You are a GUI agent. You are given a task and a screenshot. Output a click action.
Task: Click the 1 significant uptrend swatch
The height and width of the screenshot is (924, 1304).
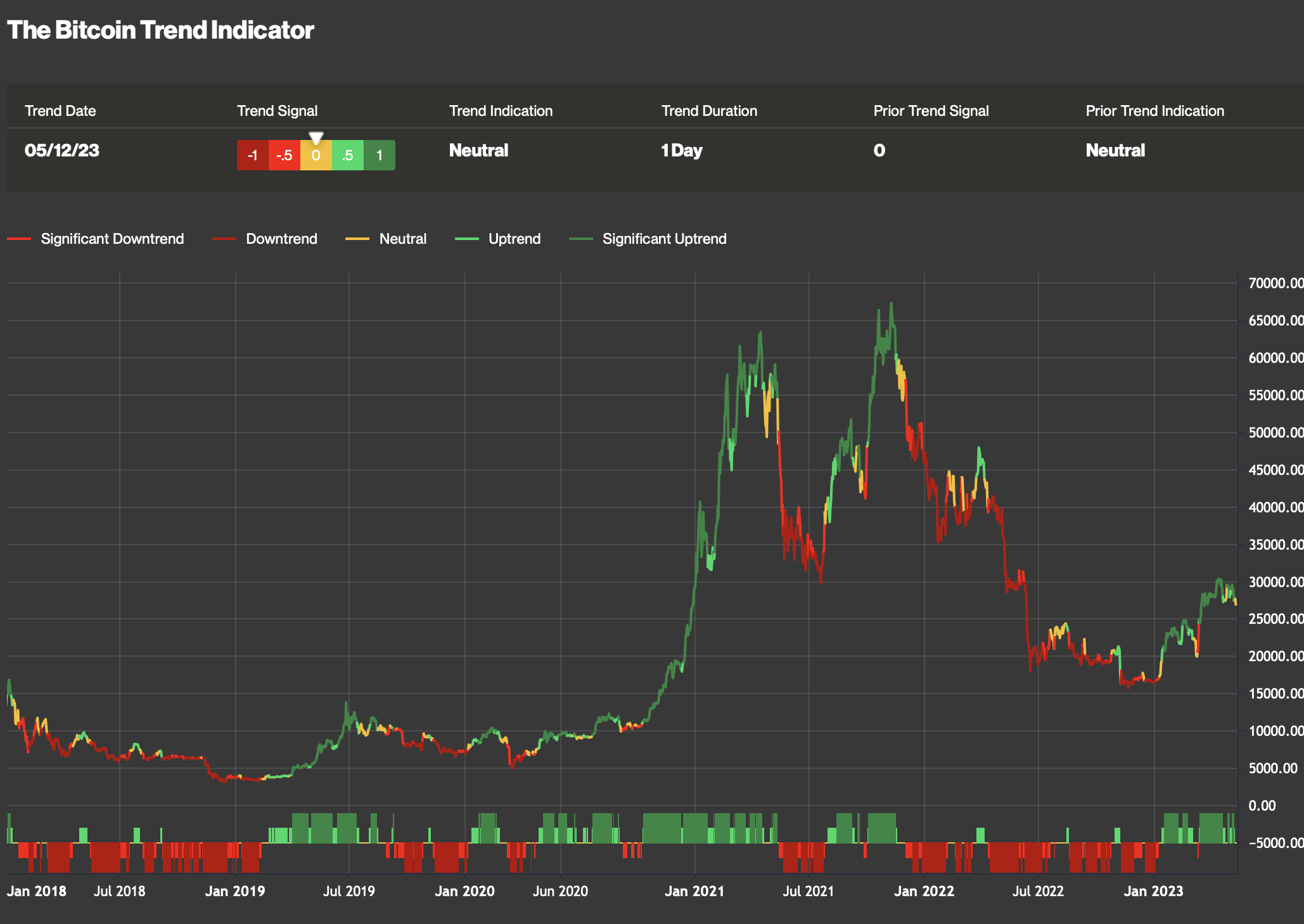click(380, 155)
